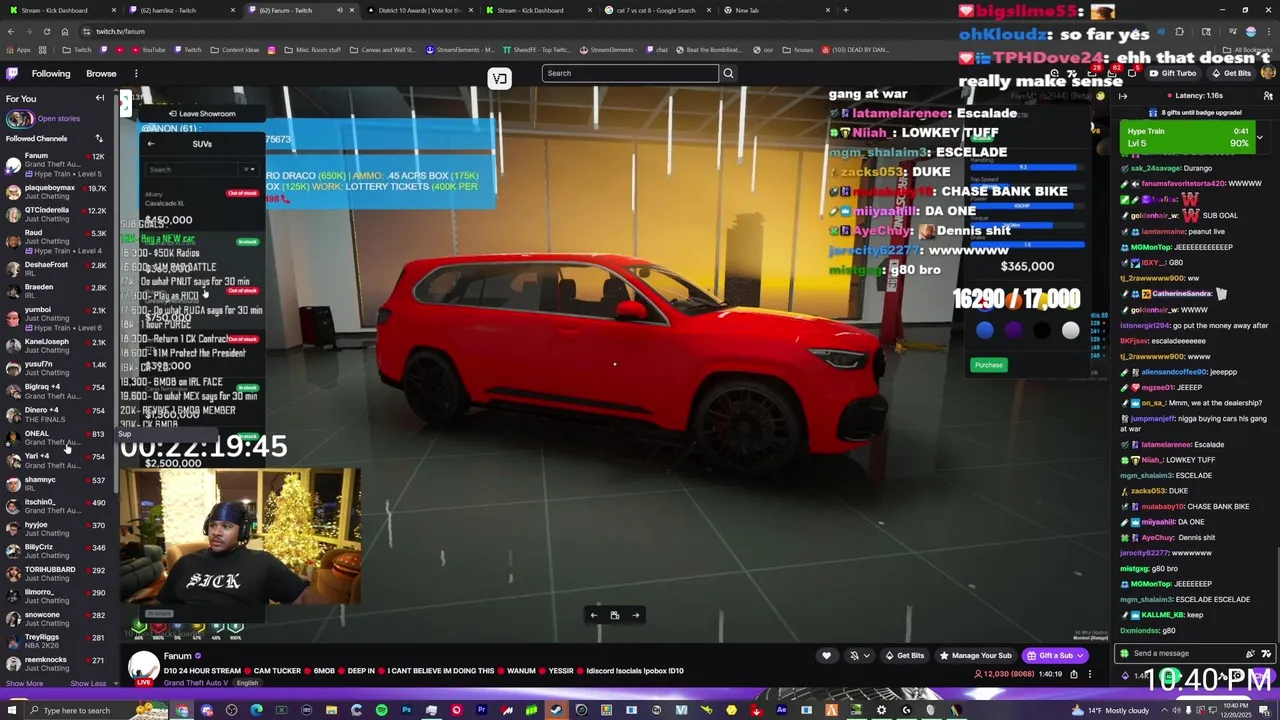Open TORIHUBBARD channel in sidebar

pyautogui.click(x=56, y=574)
